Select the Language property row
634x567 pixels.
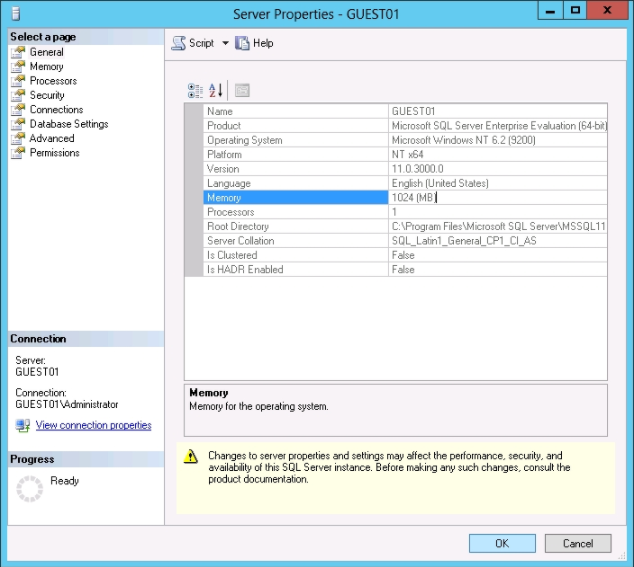click(405, 183)
